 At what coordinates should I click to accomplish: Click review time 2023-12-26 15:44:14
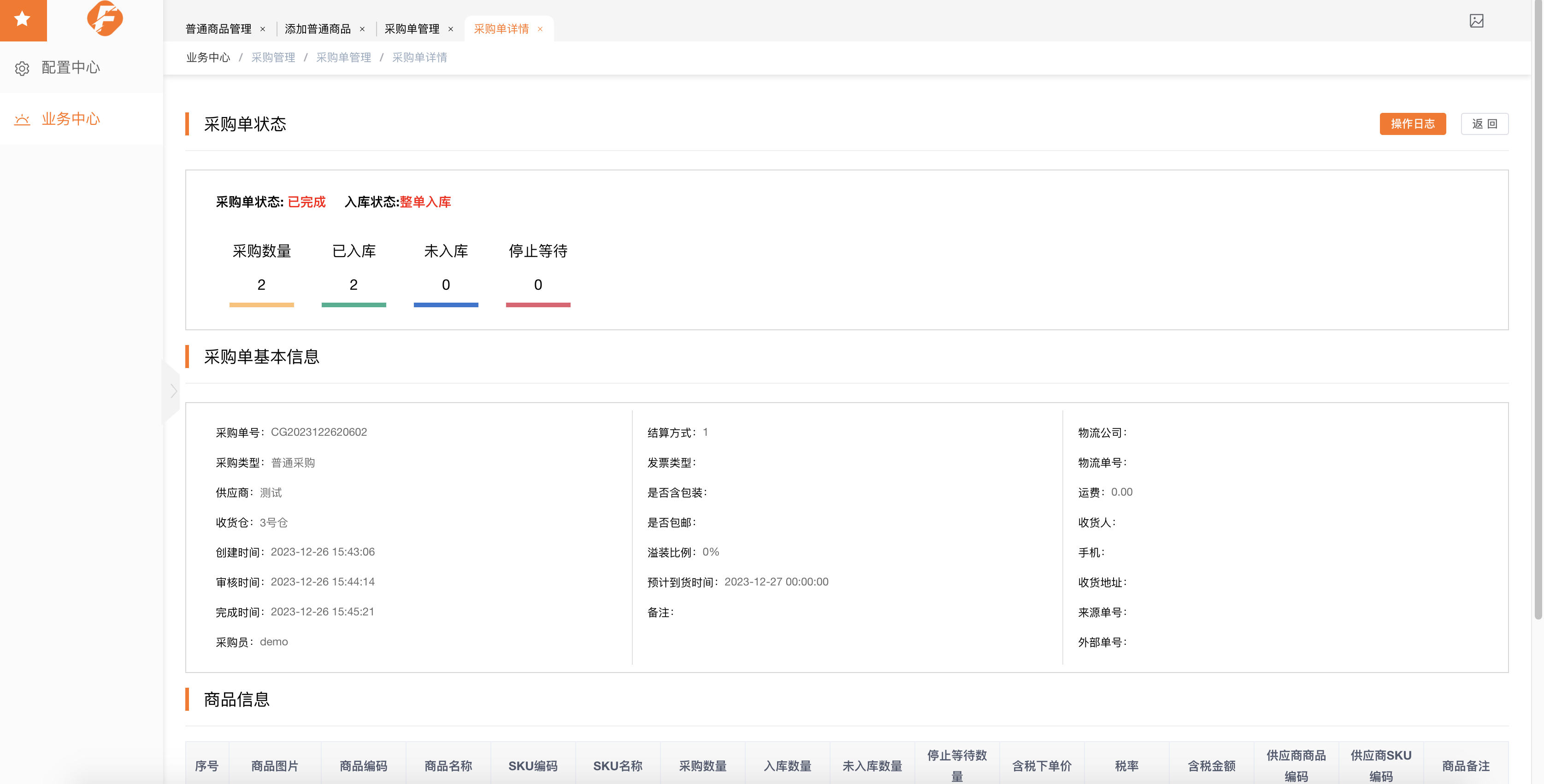point(323,582)
